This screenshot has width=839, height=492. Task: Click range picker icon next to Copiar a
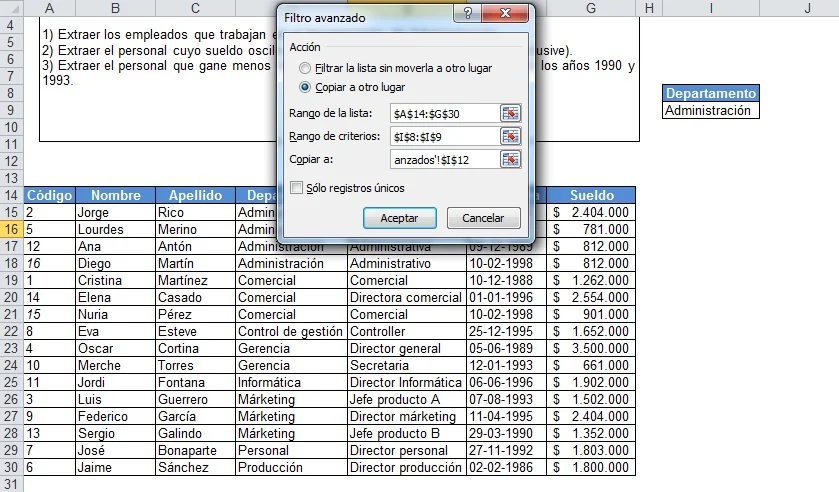click(x=511, y=160)
